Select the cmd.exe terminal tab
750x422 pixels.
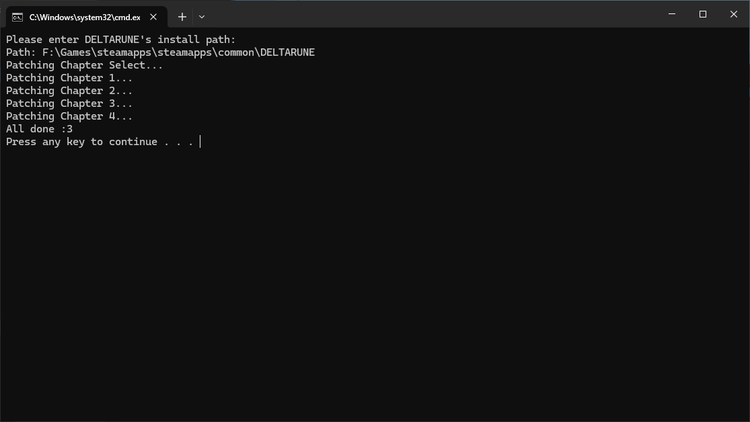87,17
